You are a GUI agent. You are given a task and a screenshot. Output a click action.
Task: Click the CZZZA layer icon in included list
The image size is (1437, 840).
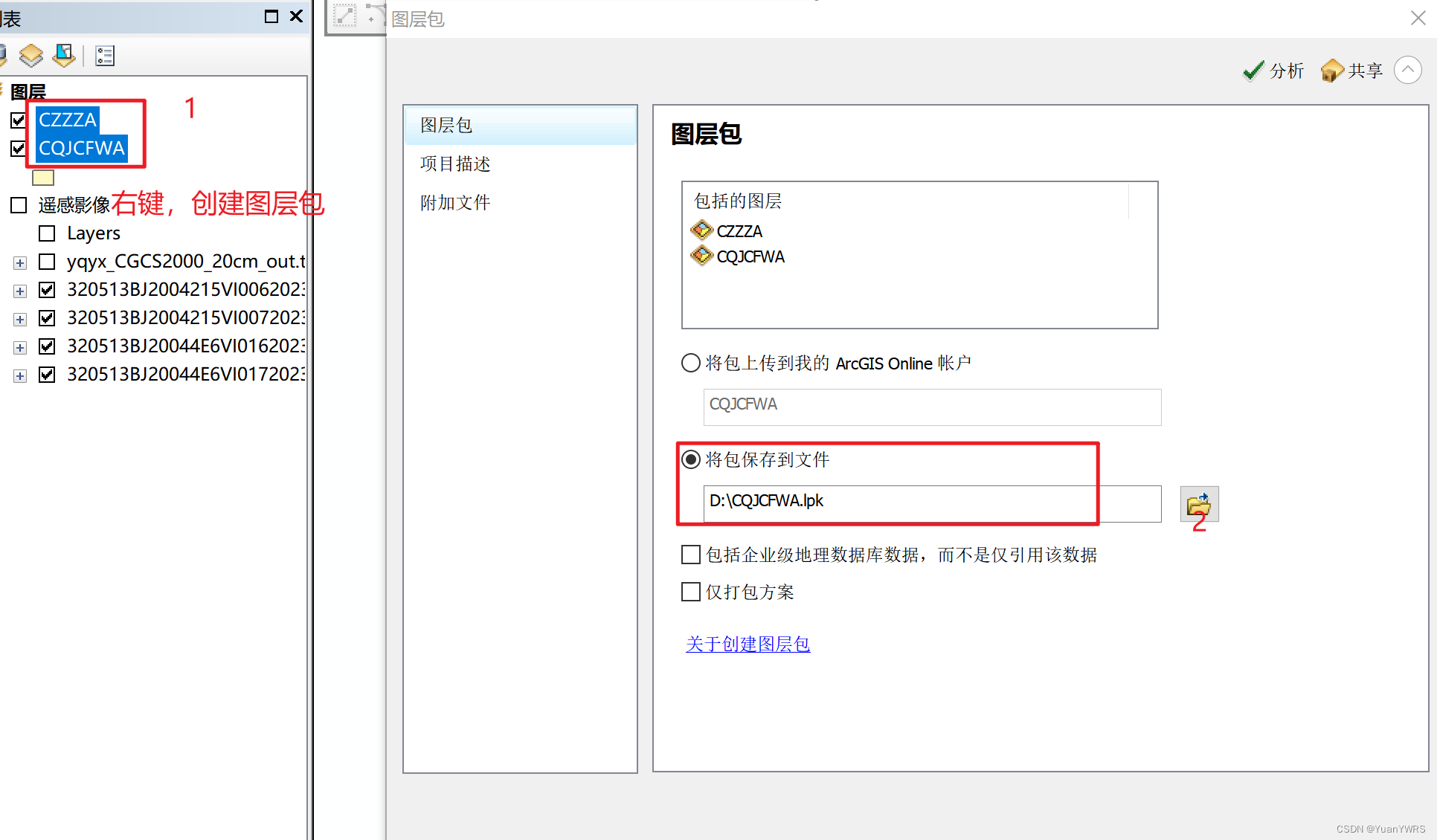701,230
